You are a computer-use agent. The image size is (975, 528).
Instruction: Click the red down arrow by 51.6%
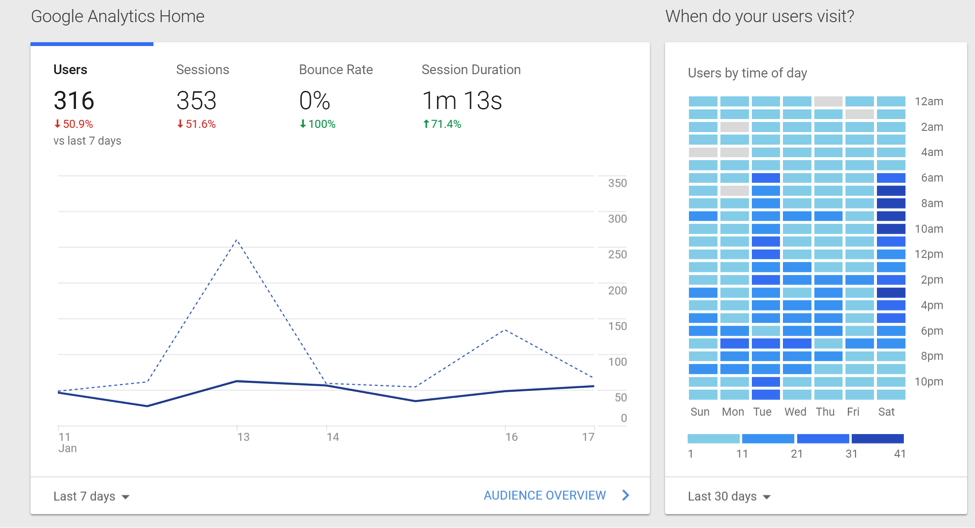(180, 124)
